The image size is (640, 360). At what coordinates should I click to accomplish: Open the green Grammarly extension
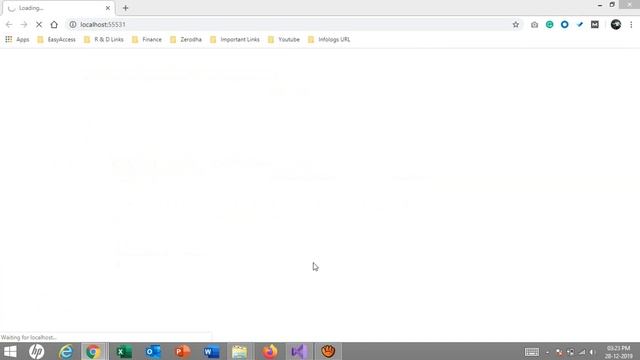(x=549, y=24)
